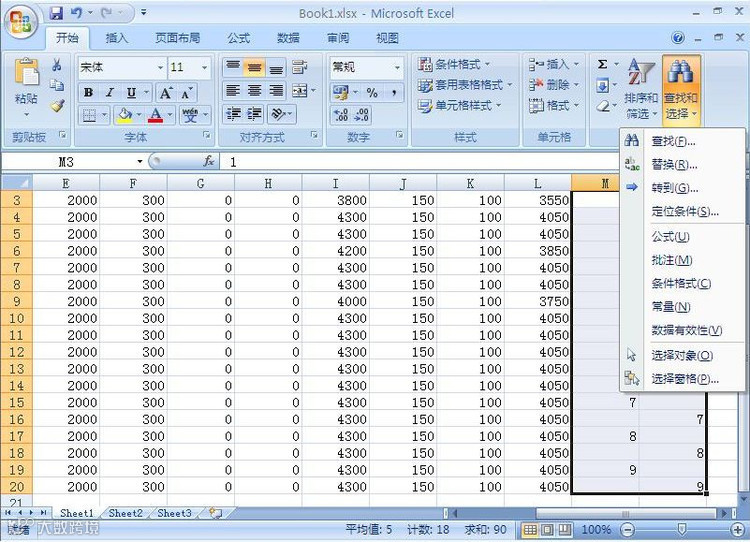Switch to Page Layout view in status bar
Viewport: 750px width, 542px height.
pos(548,530)
